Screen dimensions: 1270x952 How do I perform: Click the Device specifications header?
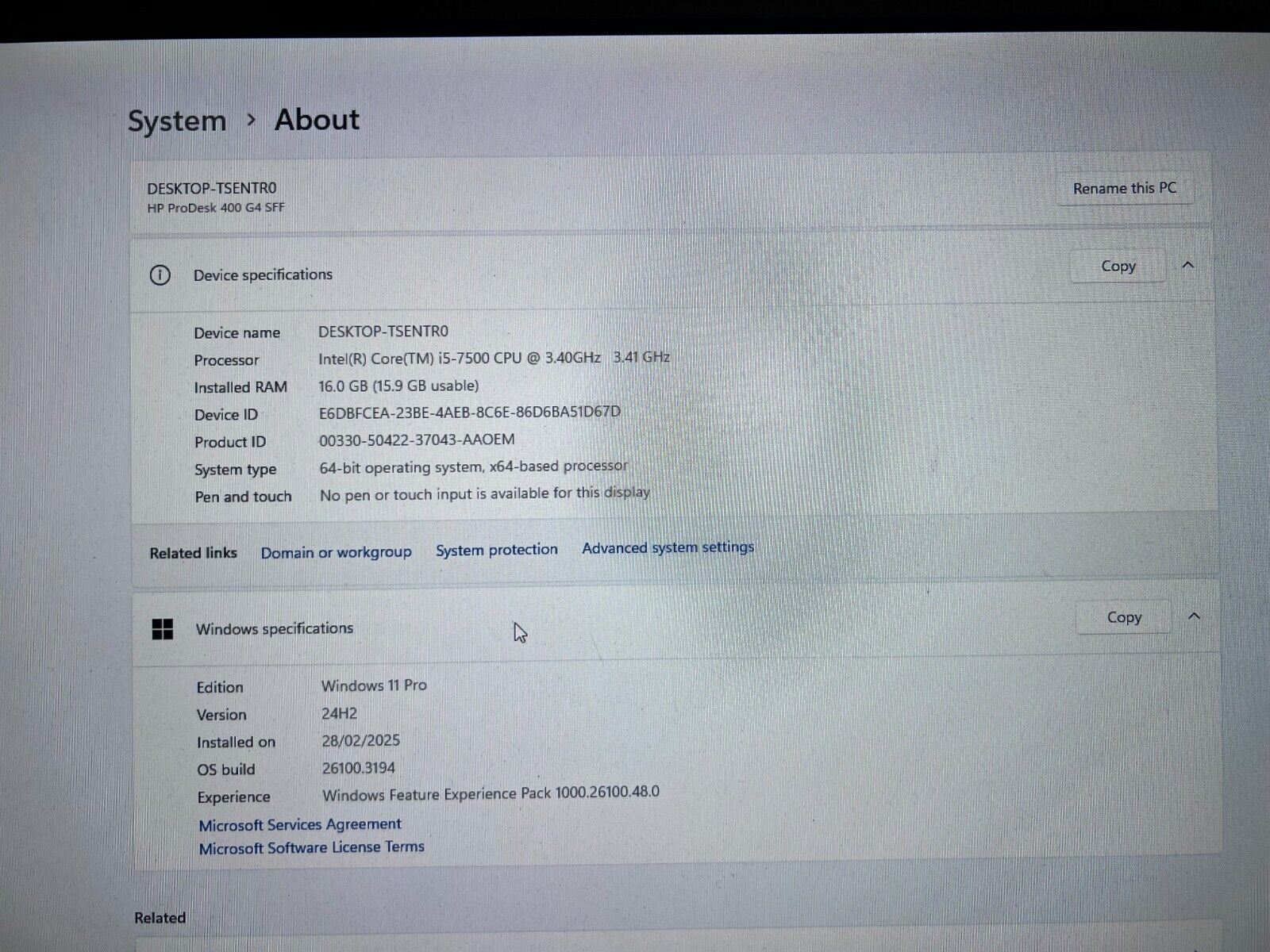pos(263,274)
